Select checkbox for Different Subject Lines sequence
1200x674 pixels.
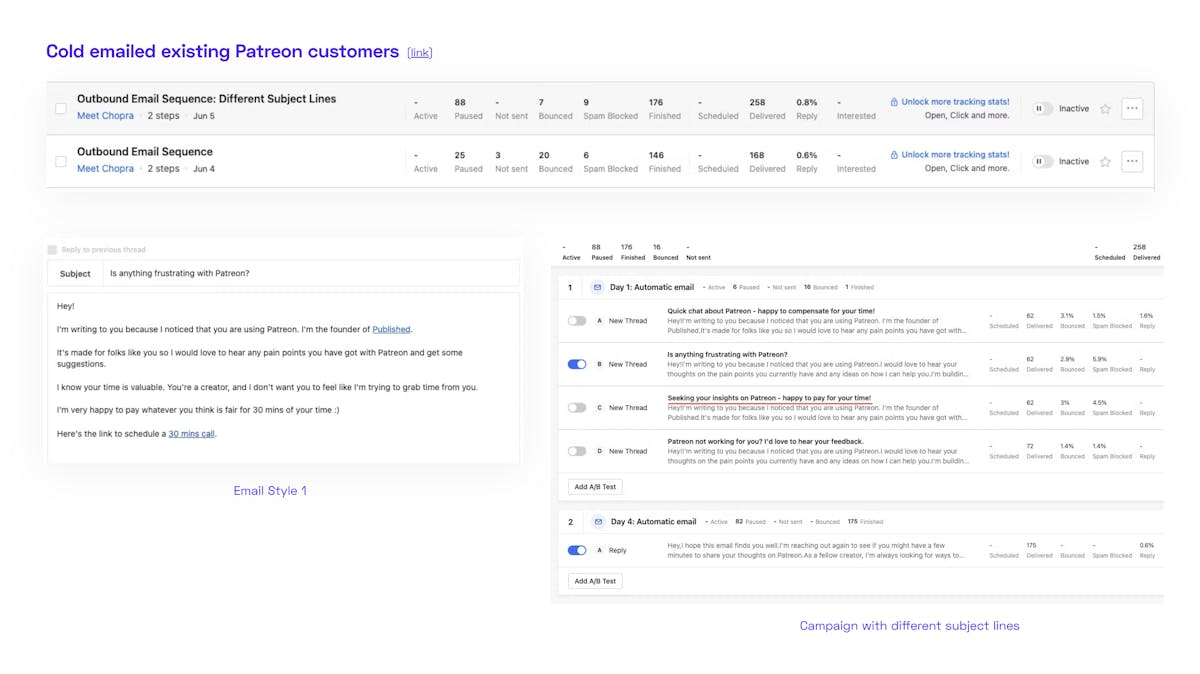(61, 108)
